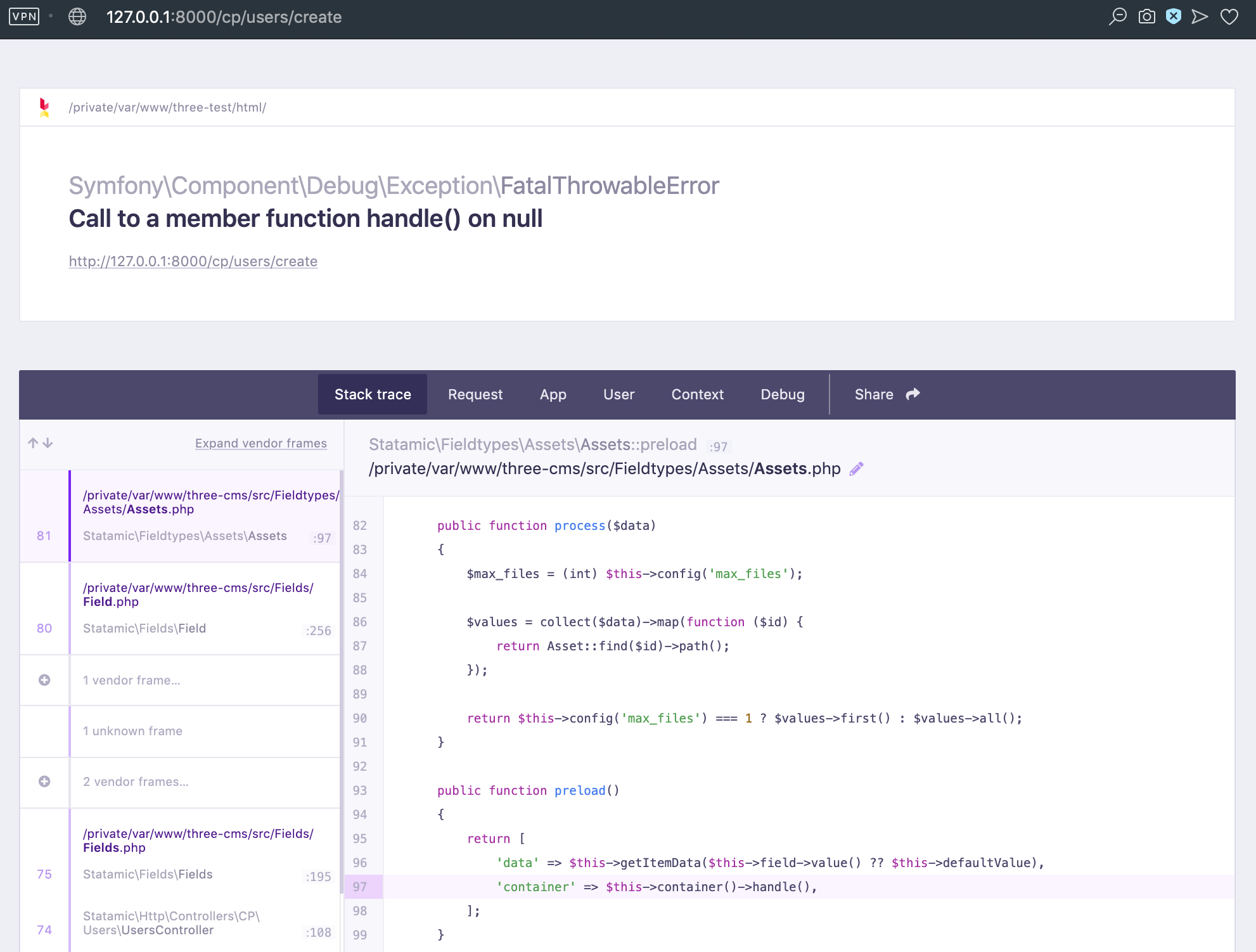Open the cp/users/create error URL link
Viewport: 1256px width, 952px height.
click(x=193, y=261)
